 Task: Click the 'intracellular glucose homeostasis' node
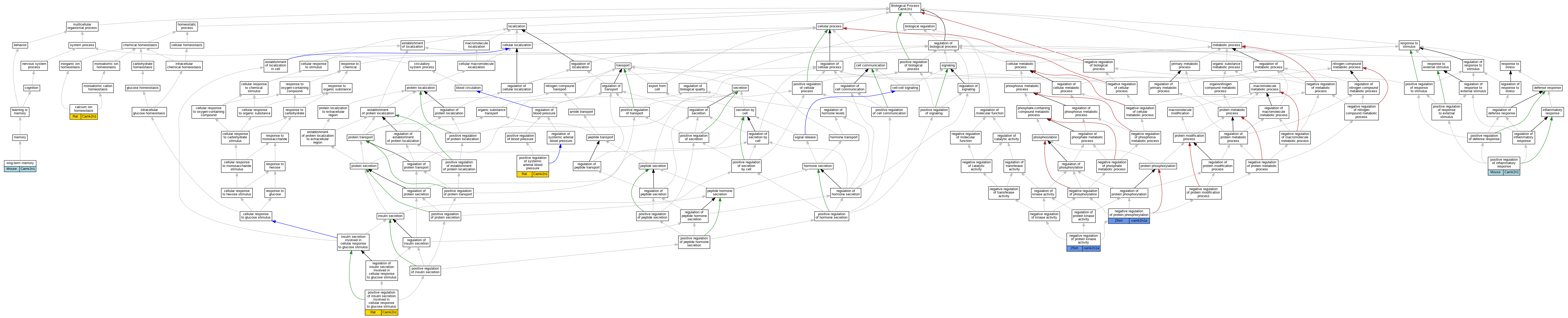(149, 112)
